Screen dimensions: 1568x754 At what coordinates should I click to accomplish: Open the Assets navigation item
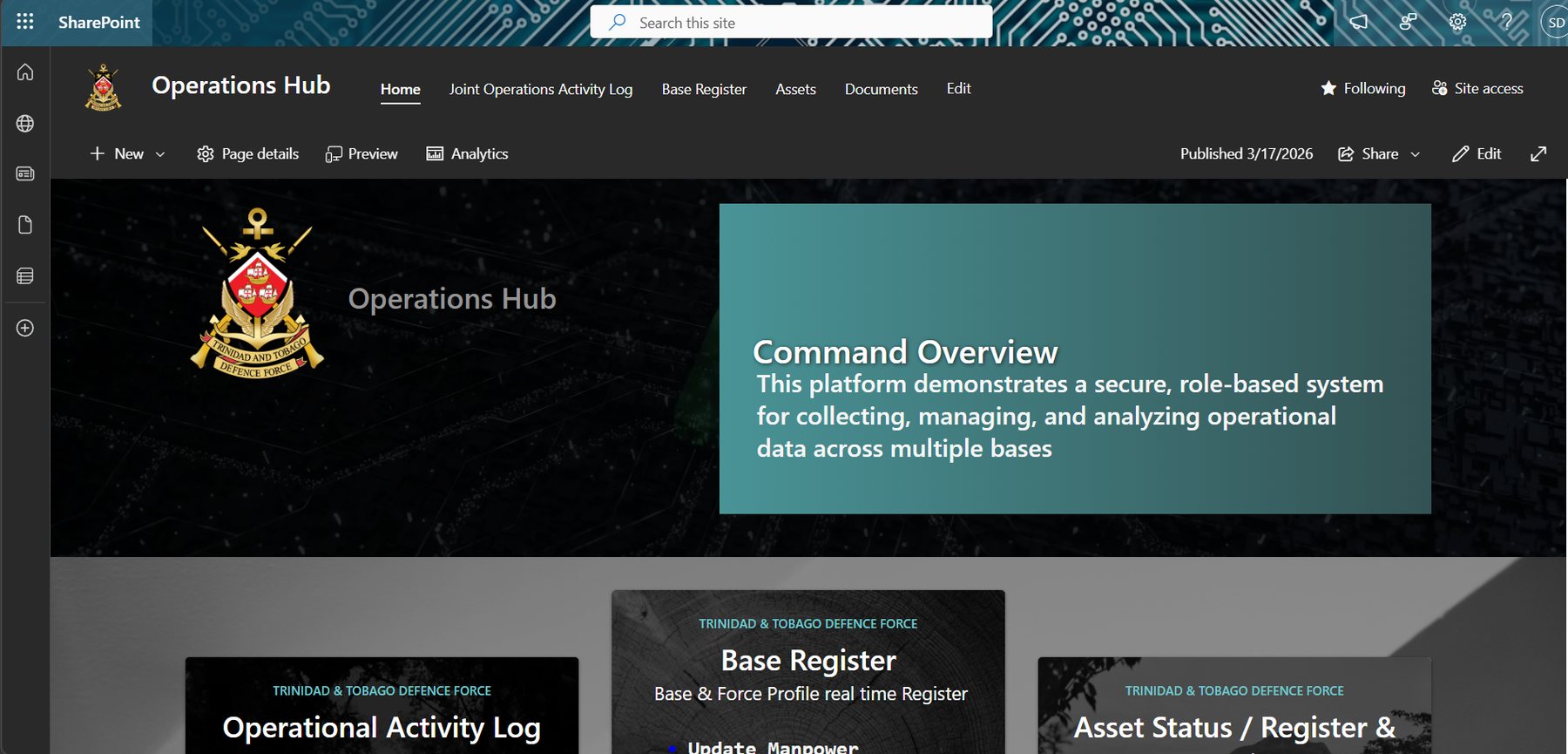tap(796, 89)
